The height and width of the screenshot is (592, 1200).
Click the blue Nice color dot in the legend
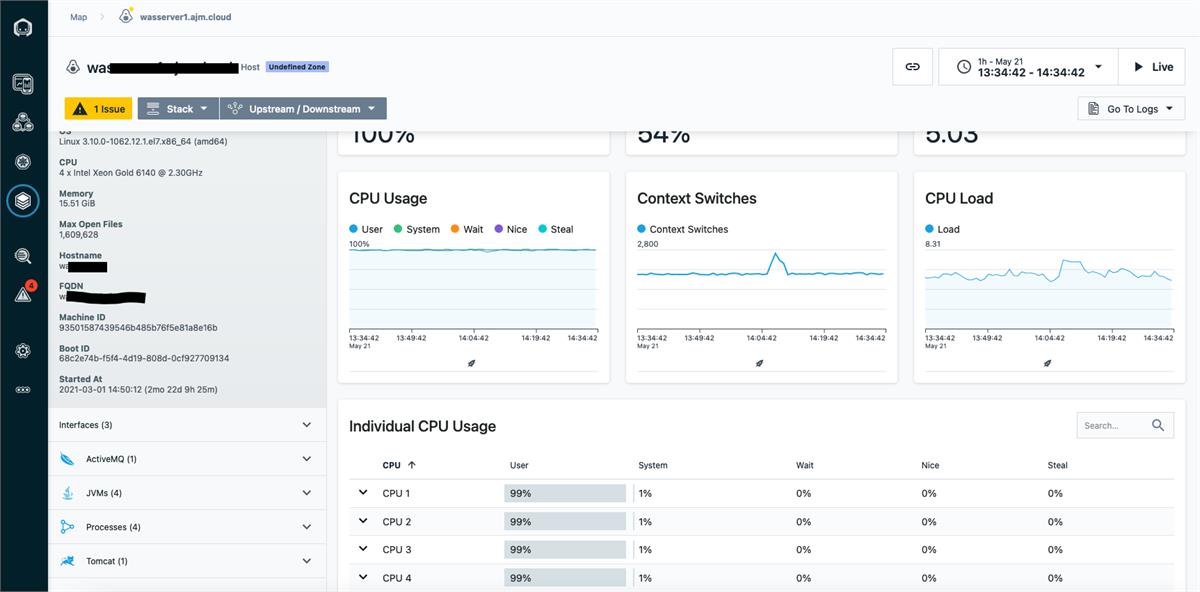point(498,229)
